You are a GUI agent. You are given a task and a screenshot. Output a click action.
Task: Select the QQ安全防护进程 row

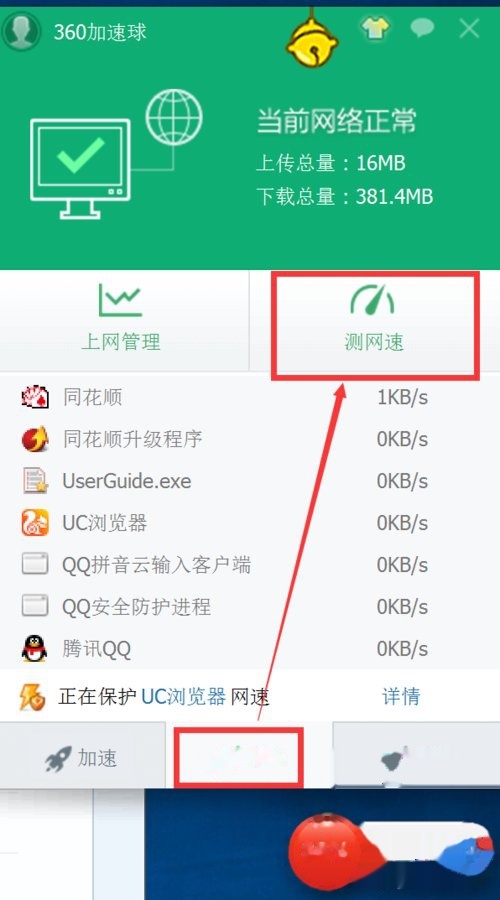point(250,607)
